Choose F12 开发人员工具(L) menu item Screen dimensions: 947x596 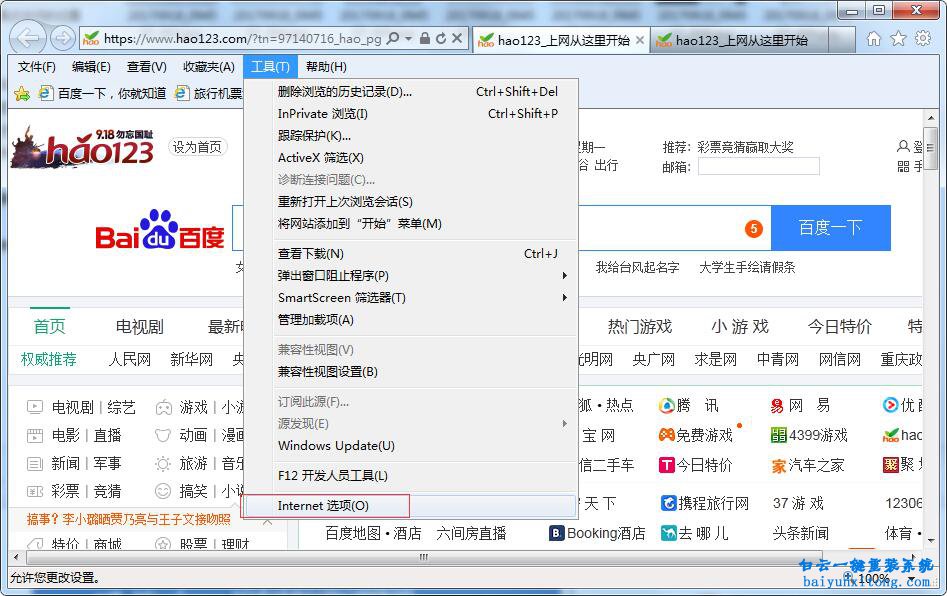(x=412, y=475)
